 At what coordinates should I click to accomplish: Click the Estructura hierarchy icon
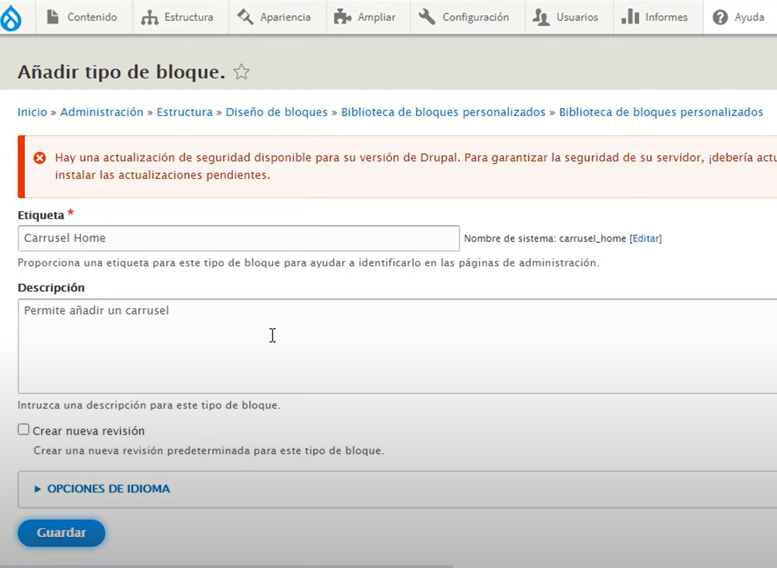pos(150,17)
